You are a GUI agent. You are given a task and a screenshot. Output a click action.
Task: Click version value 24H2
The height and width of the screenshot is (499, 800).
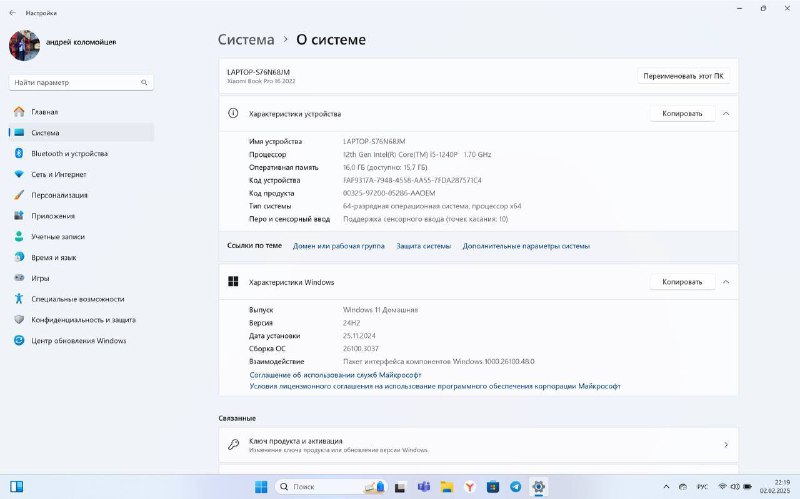pos(352,323)
